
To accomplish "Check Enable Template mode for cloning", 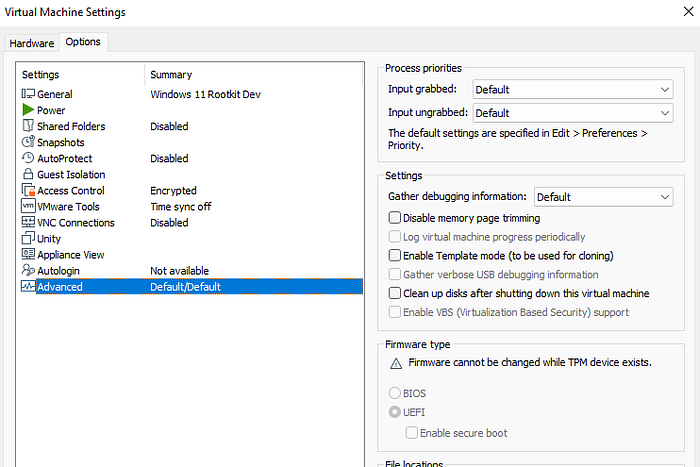I will 395,256.
